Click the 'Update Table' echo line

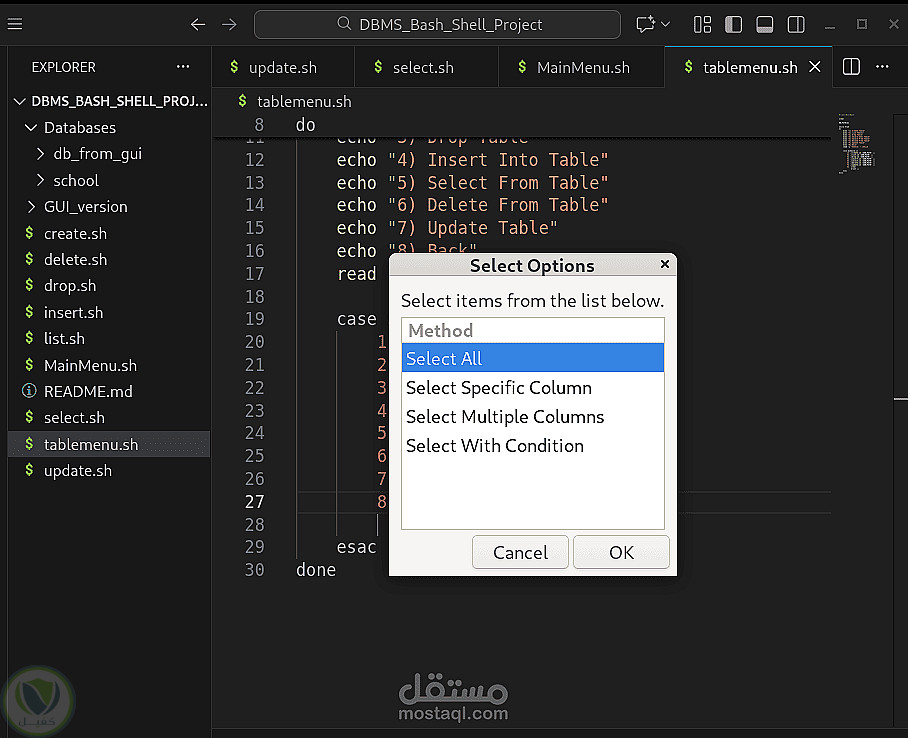(447, 228)
